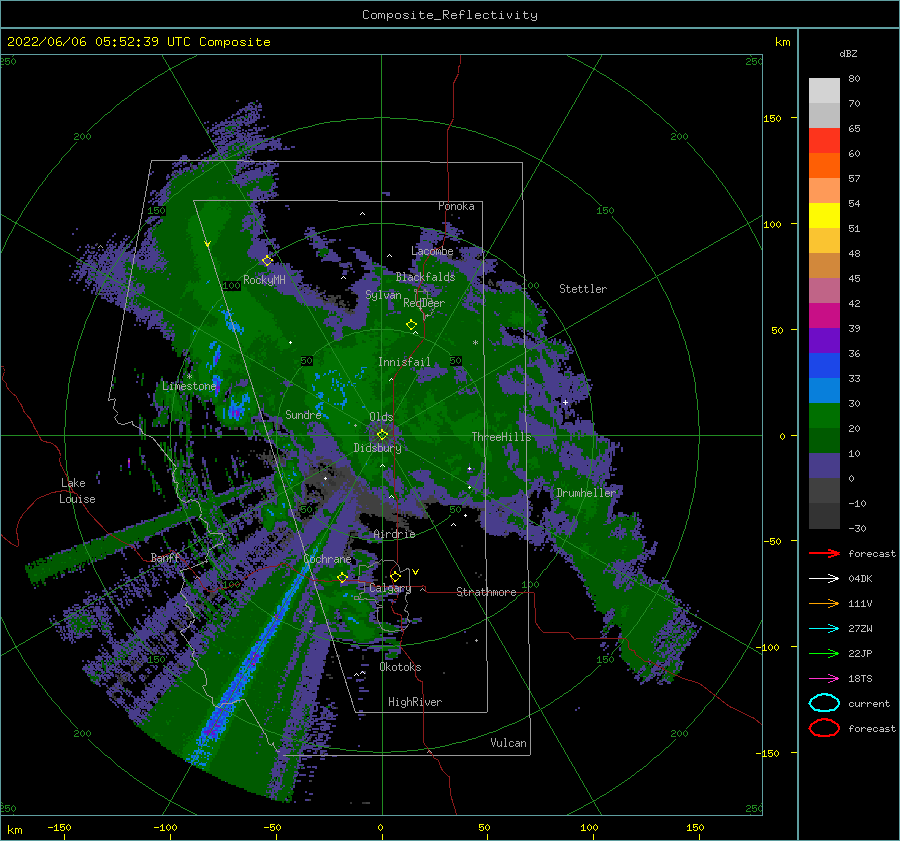Click the RockyMH label on map
Screen dimensions: 900x841
point(264,280)
